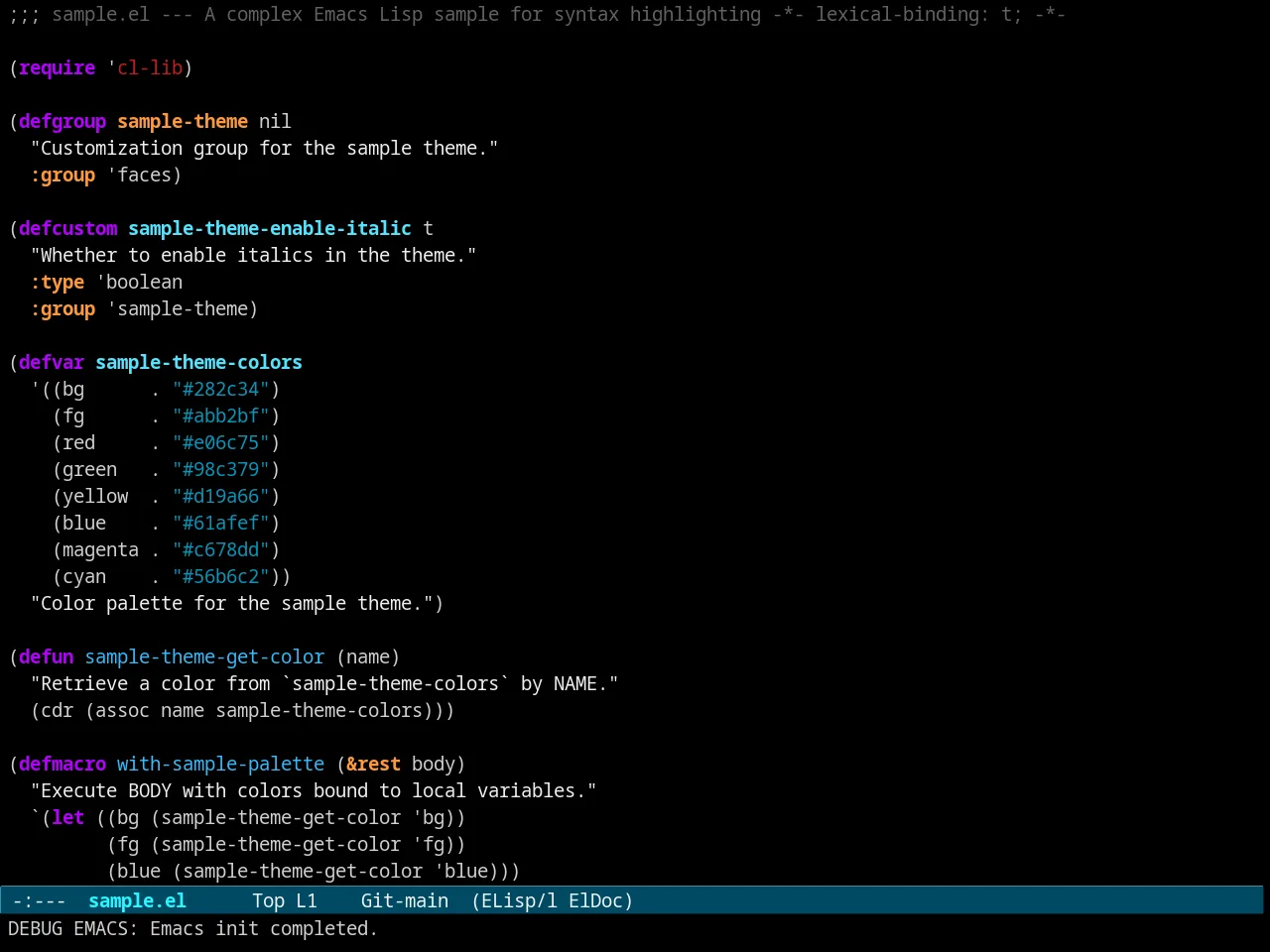Viewport: 1270px width, 952px height.
Task: Click the 'sample-theme' name after defgroup
Action: [183, 121]
